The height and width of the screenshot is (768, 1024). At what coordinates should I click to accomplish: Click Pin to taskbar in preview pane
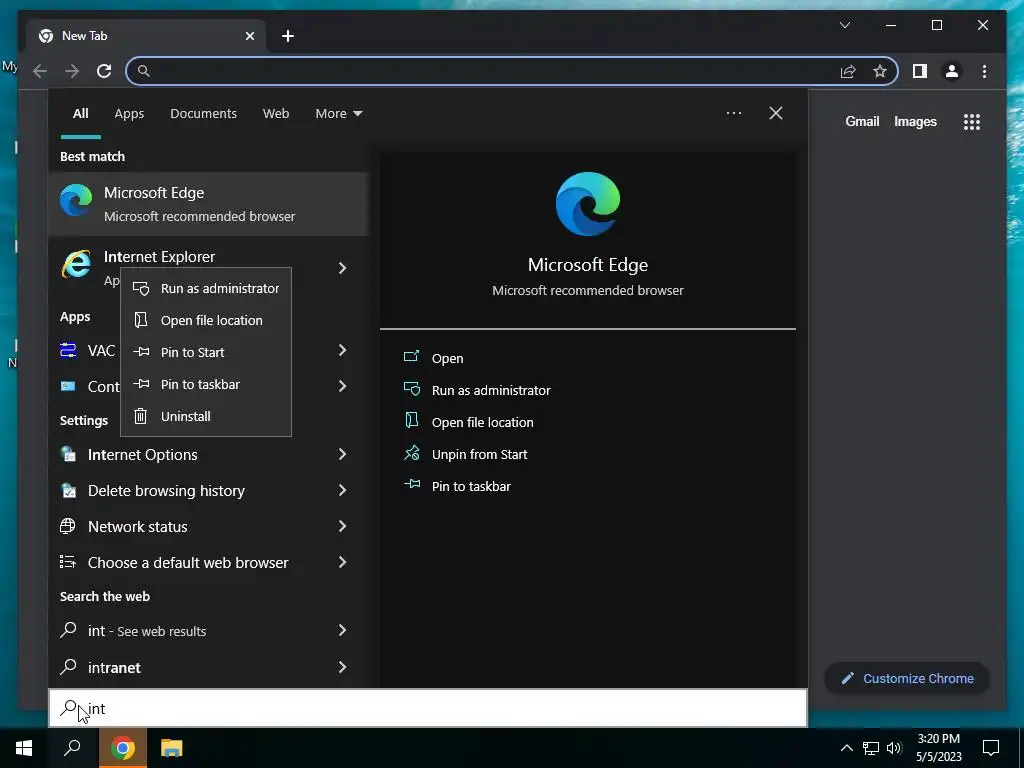(457, 486)
